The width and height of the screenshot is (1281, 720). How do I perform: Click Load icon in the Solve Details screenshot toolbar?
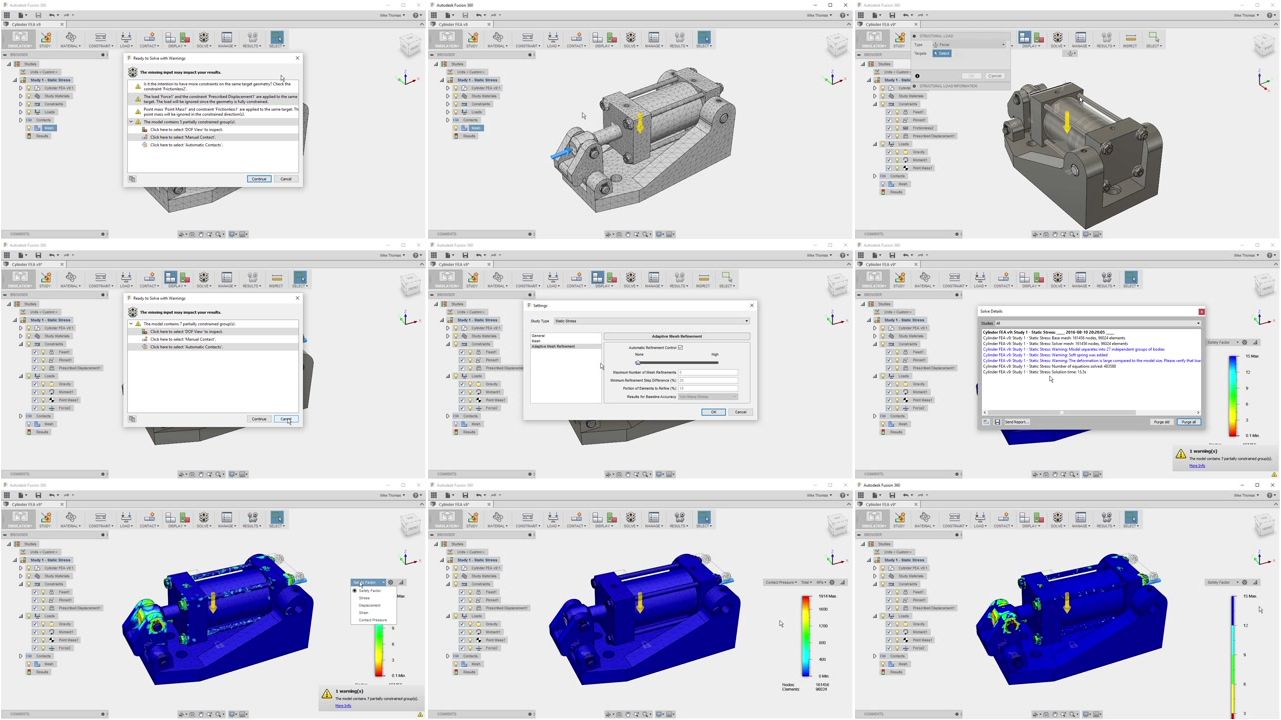click(x=980, y=278)
